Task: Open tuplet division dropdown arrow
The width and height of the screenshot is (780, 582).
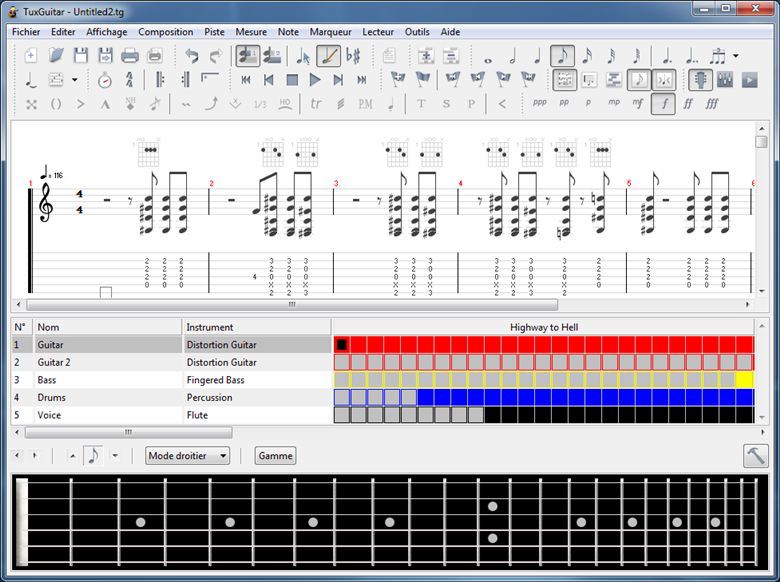Action: [x=736, y=56]
